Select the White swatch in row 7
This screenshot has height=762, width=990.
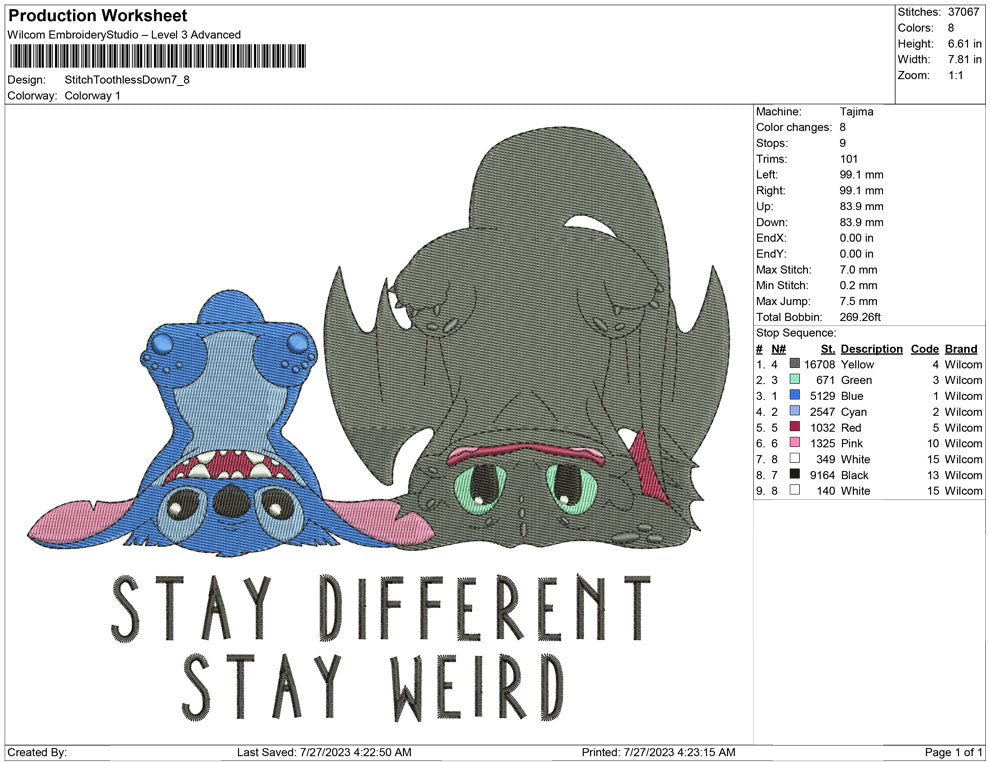(795, 459)
